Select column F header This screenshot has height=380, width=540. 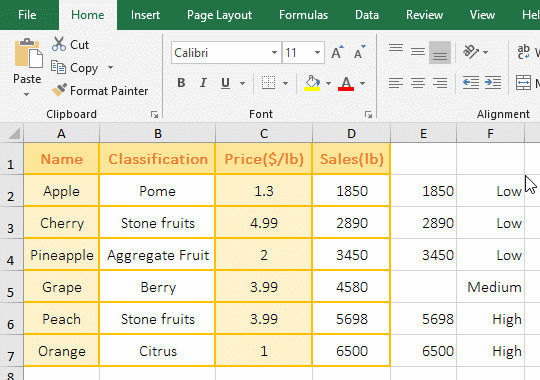coord(490,133)
